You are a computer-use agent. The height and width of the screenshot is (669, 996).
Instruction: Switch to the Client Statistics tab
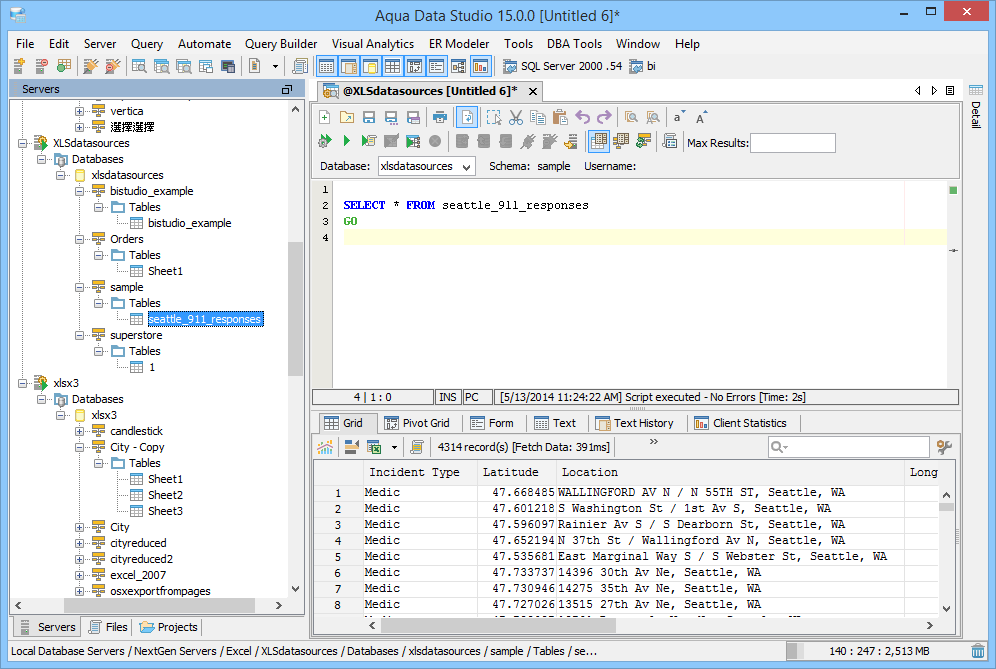tap(741, 423)
